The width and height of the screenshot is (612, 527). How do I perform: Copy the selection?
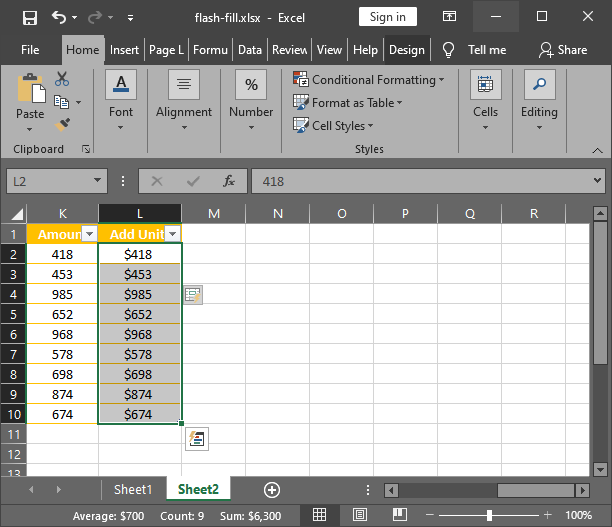pyautogui.click(x=62, y=102)
